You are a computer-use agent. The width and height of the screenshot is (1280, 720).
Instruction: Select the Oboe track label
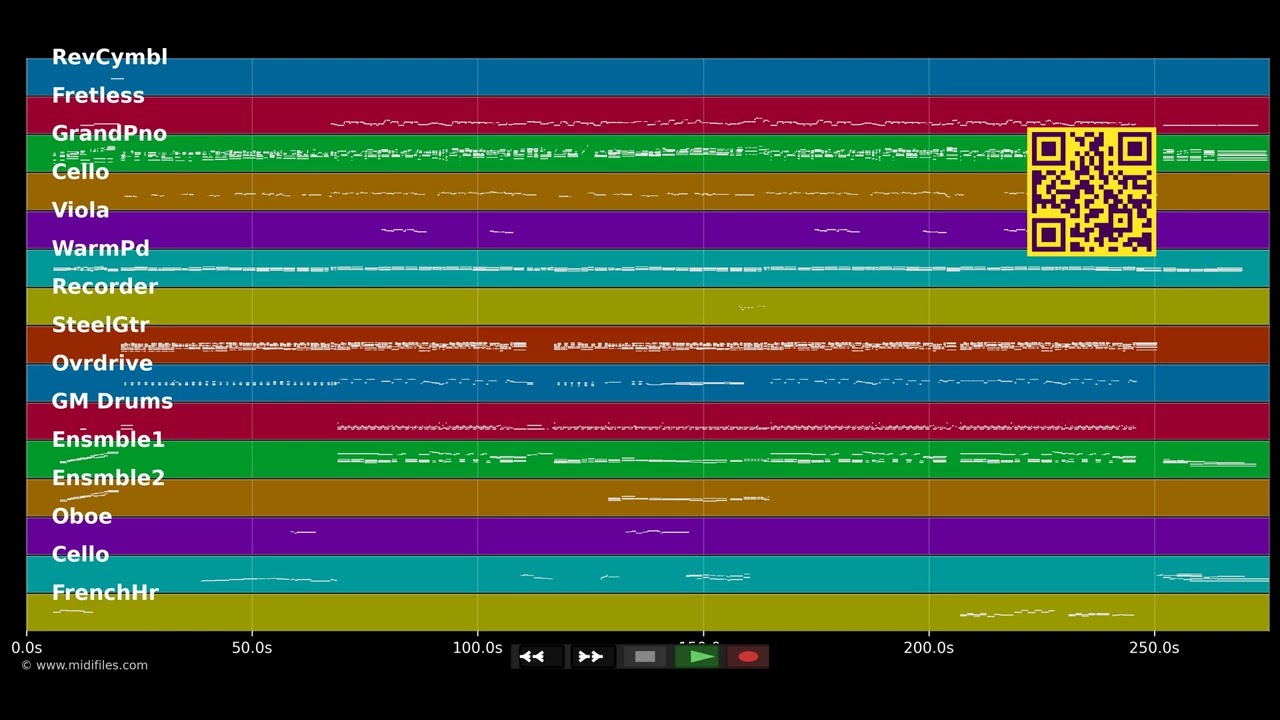[82, 516]
